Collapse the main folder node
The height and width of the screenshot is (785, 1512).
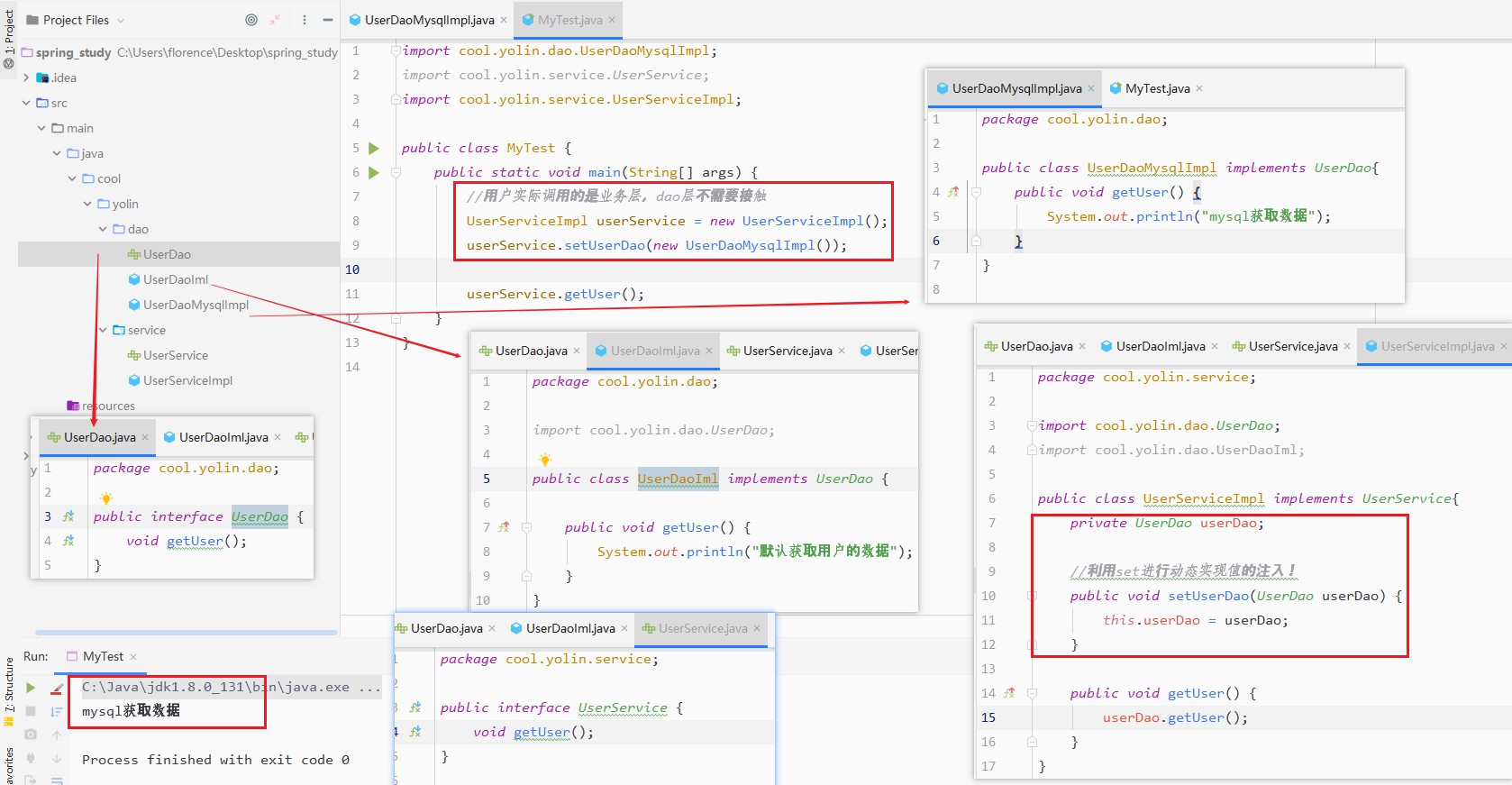(x=41, y=128)
